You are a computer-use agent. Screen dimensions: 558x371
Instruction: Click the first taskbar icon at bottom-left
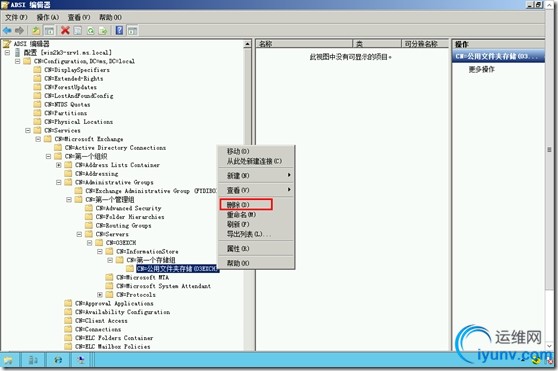pyautogui.click(x=9, y=360)
